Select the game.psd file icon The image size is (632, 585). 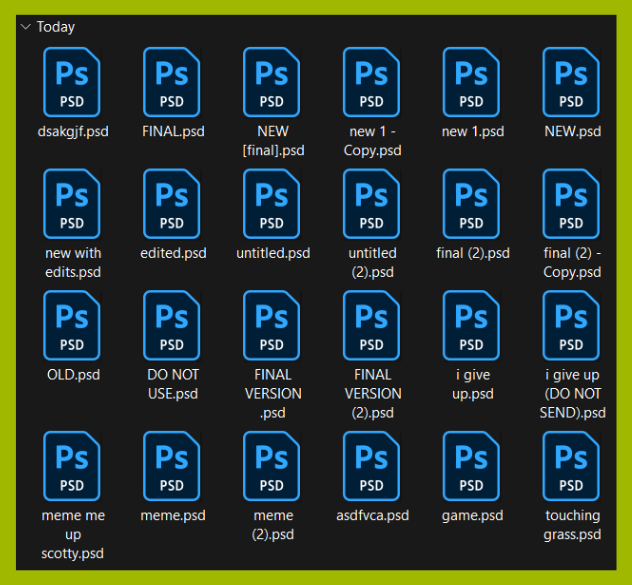pos(472,466)
